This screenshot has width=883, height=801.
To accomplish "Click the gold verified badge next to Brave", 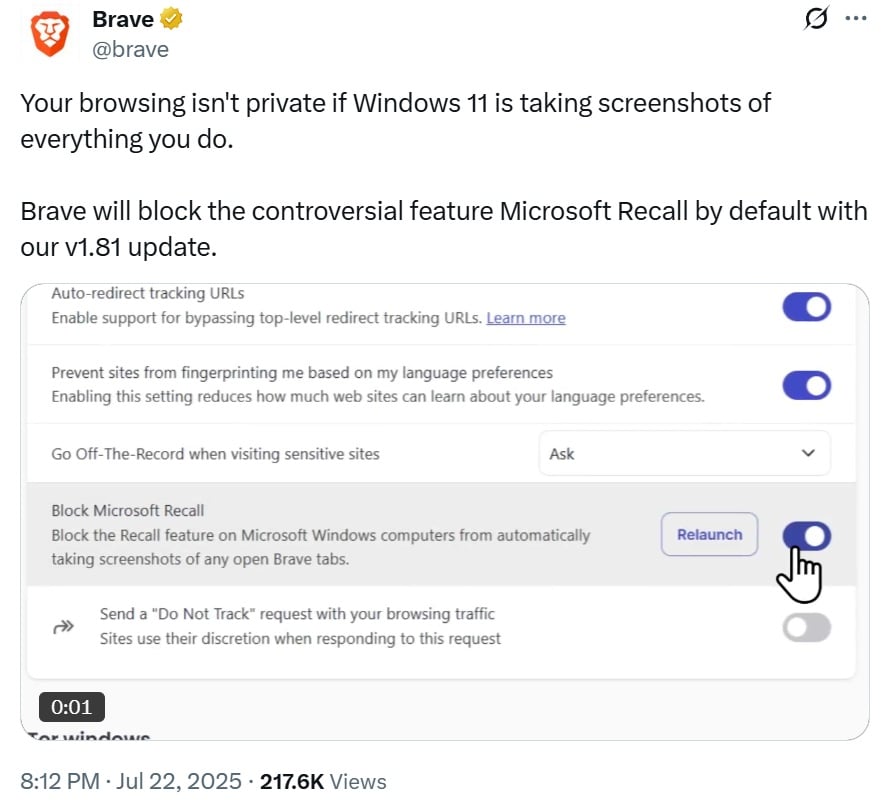I will pyautogui.click(x=171, y=19).
